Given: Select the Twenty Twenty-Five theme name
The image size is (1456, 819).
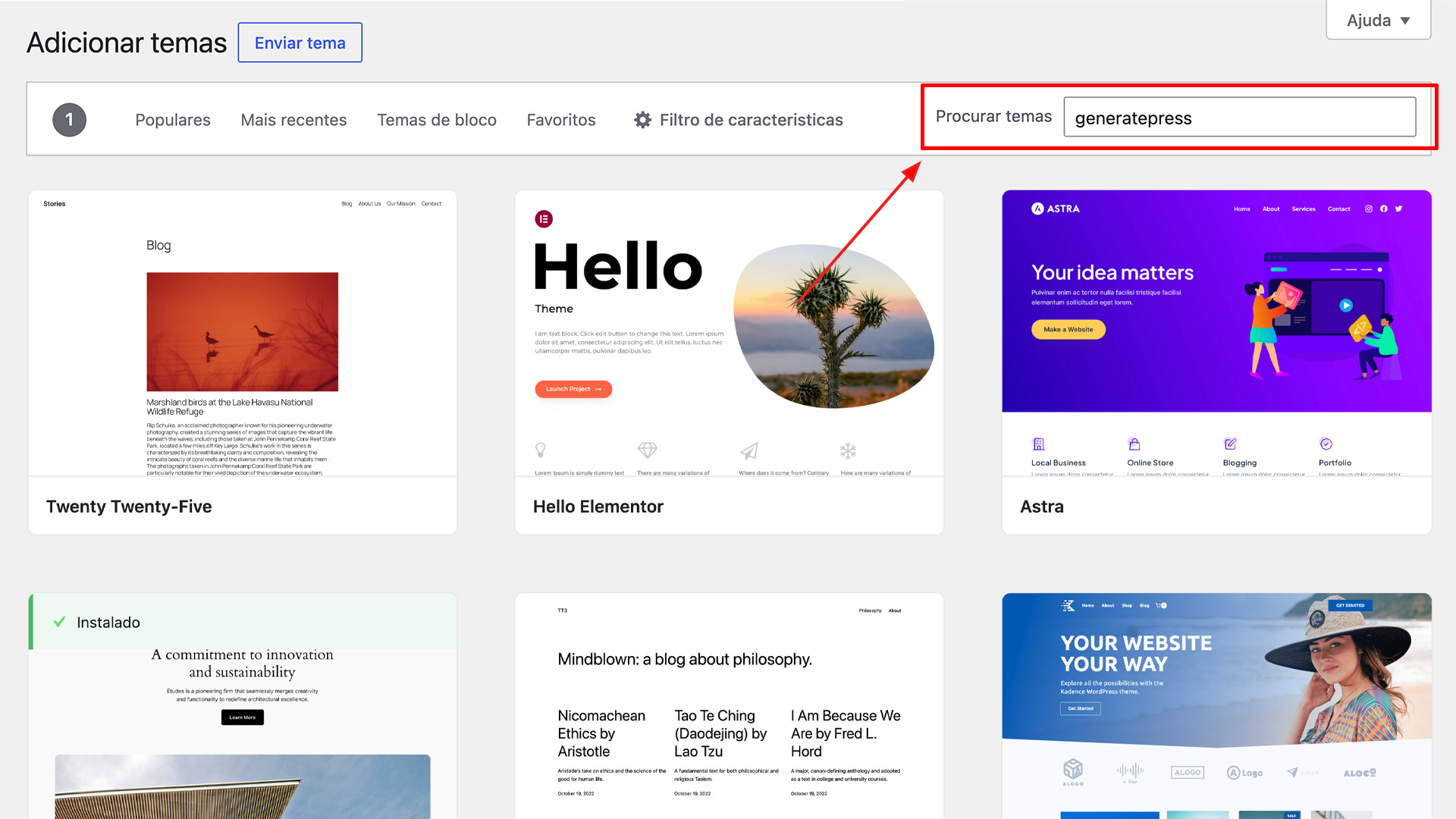Looking at the screenshot, I should [129, 507].
